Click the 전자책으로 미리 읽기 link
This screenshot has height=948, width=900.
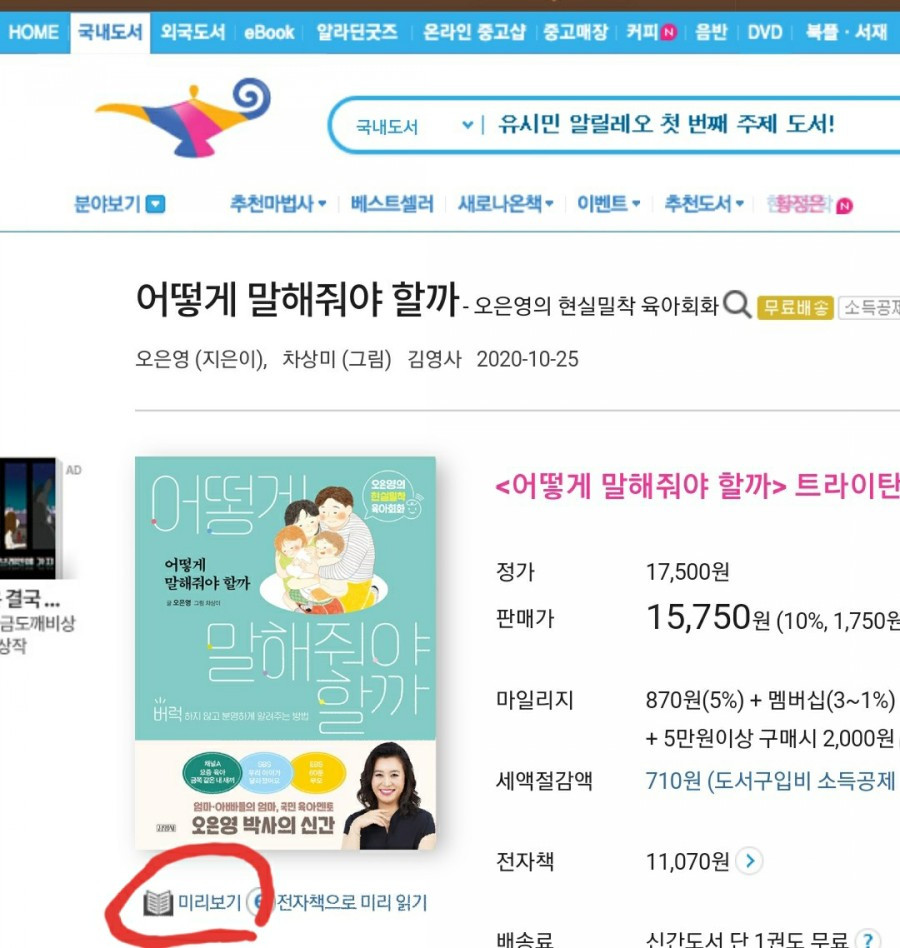point(351,903)
